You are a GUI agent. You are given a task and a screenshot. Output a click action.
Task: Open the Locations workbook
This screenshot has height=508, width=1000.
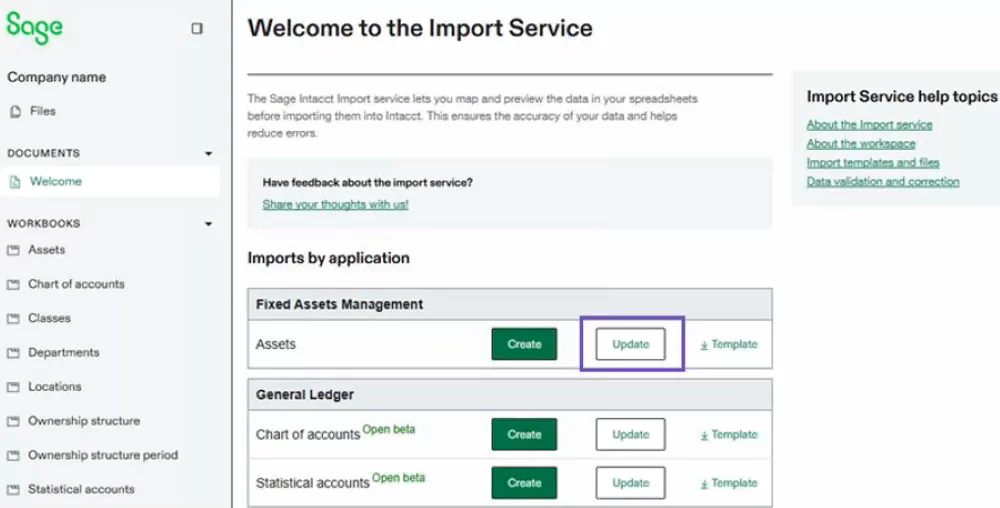(x=54, y=386)
